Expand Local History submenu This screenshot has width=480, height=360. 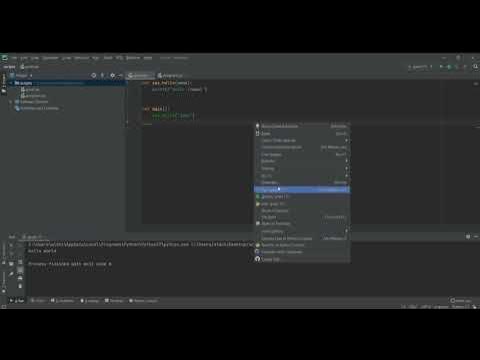pos(302,231)
